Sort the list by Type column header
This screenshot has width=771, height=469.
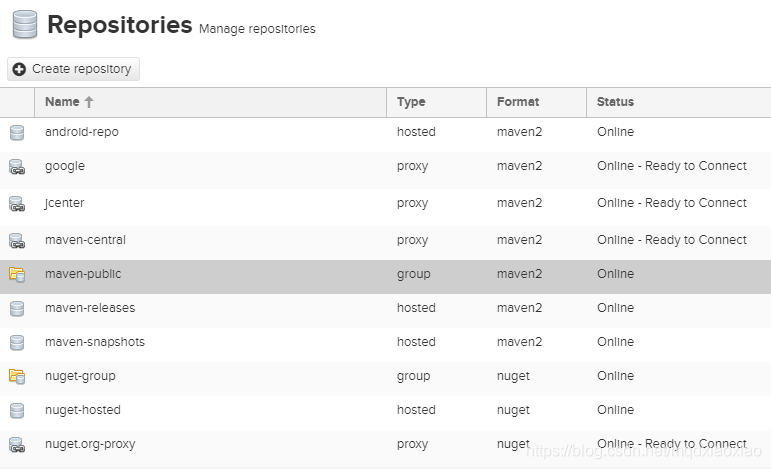411,102
